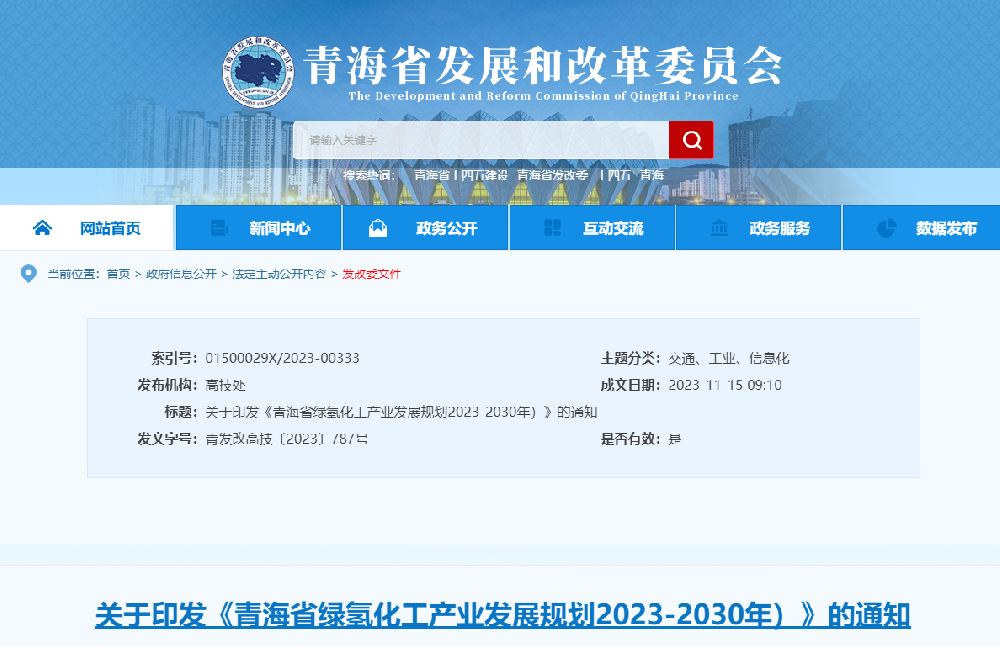
Task: Open the 新闻中心 navigation tab
Action: [x=279, y=229]
